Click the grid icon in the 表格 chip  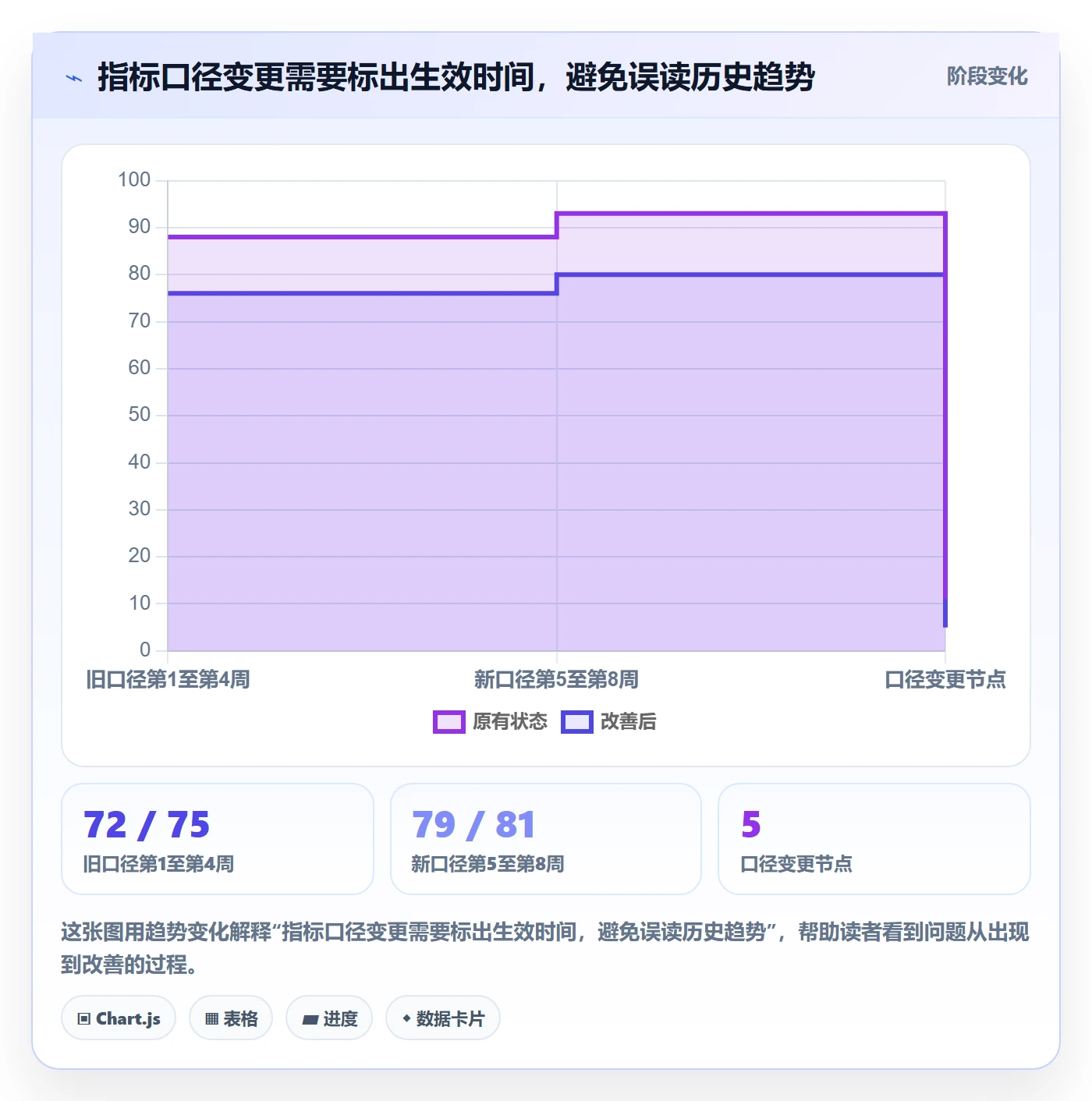pos(211,1018)
